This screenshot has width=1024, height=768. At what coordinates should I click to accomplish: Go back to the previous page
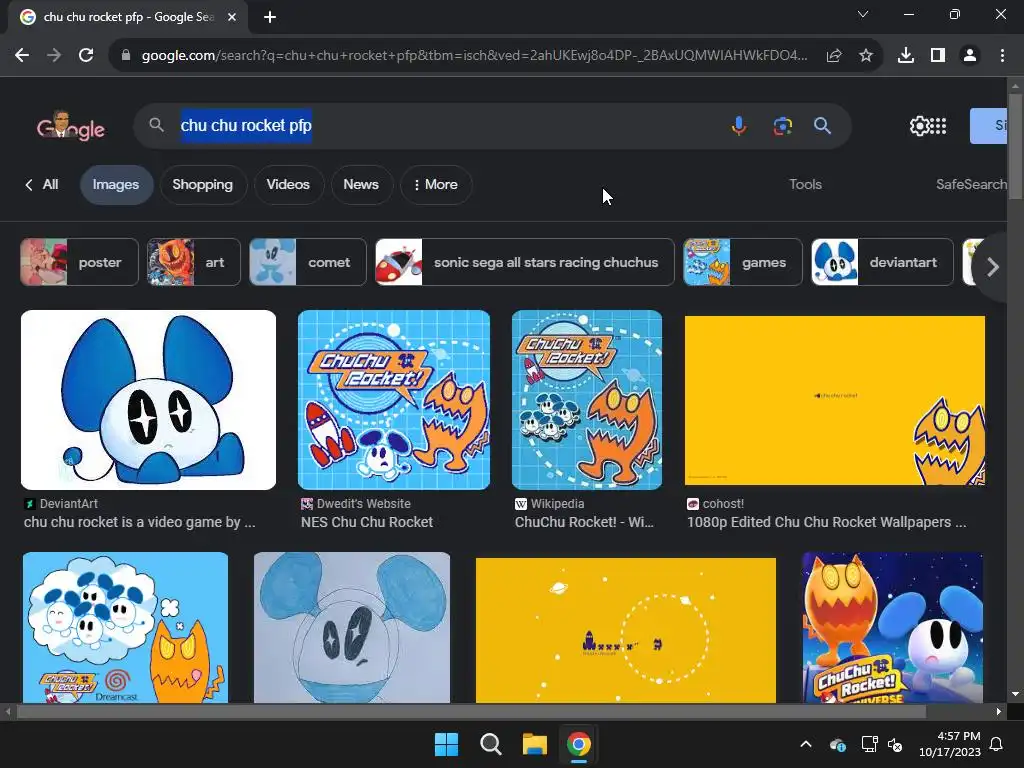coord(22,56)
